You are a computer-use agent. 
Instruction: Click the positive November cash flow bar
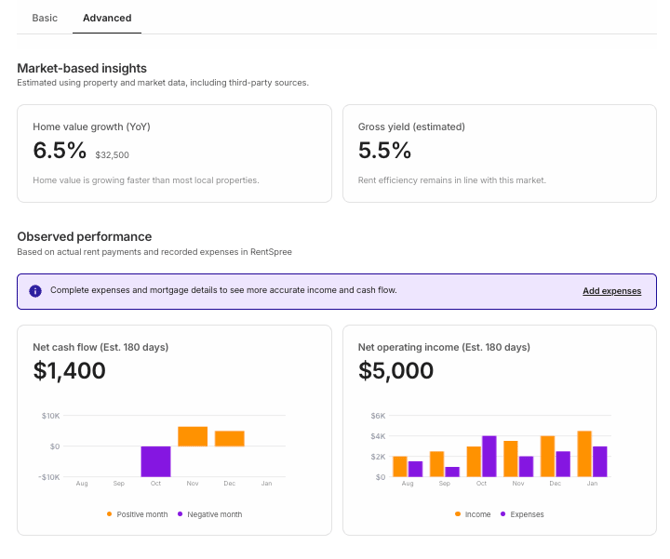[192, 436]
